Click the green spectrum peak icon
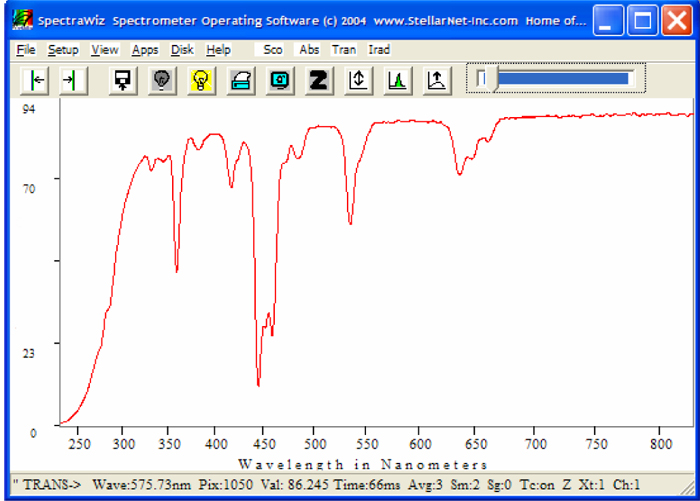This screenshot has height=501, width=700. click(397, 81)
